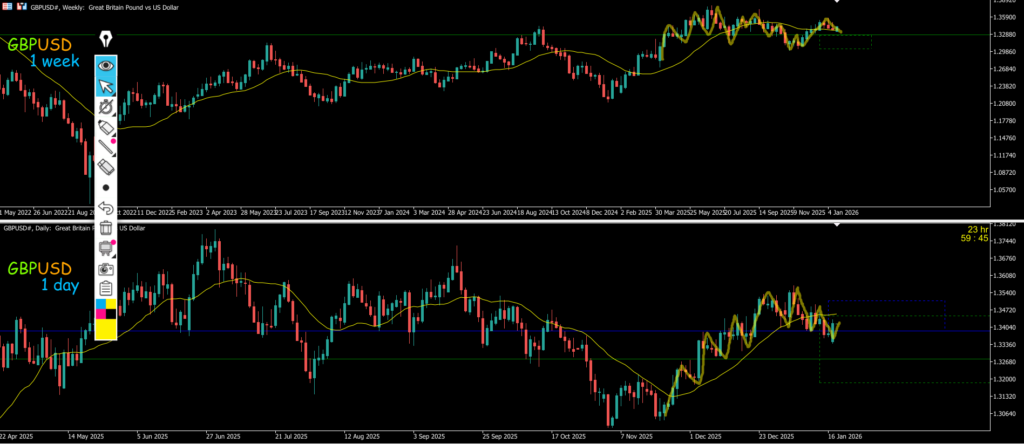This screenshot has height=444, width=1024.
Task: Select the highlighter marker tool
Action: tap(106, 128)
